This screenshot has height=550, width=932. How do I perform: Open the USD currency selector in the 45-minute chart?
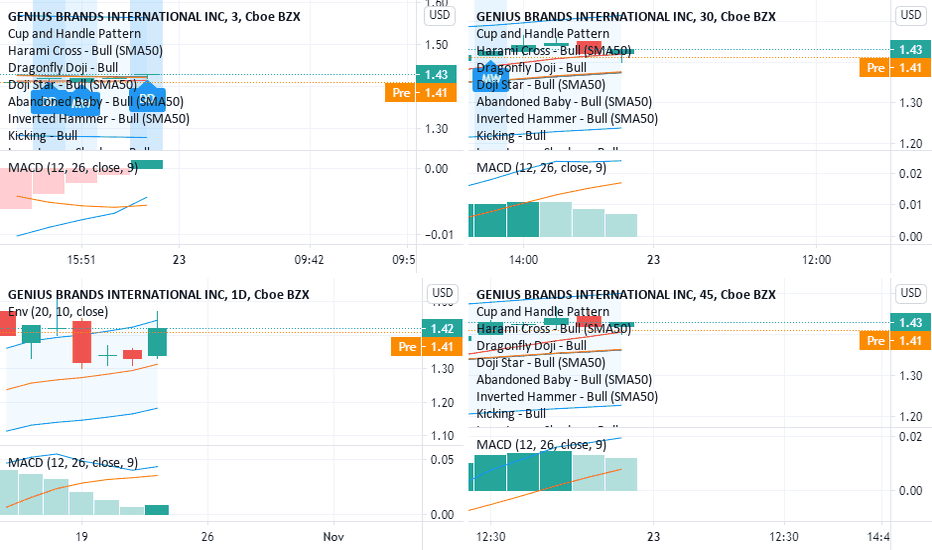[911, 293]
